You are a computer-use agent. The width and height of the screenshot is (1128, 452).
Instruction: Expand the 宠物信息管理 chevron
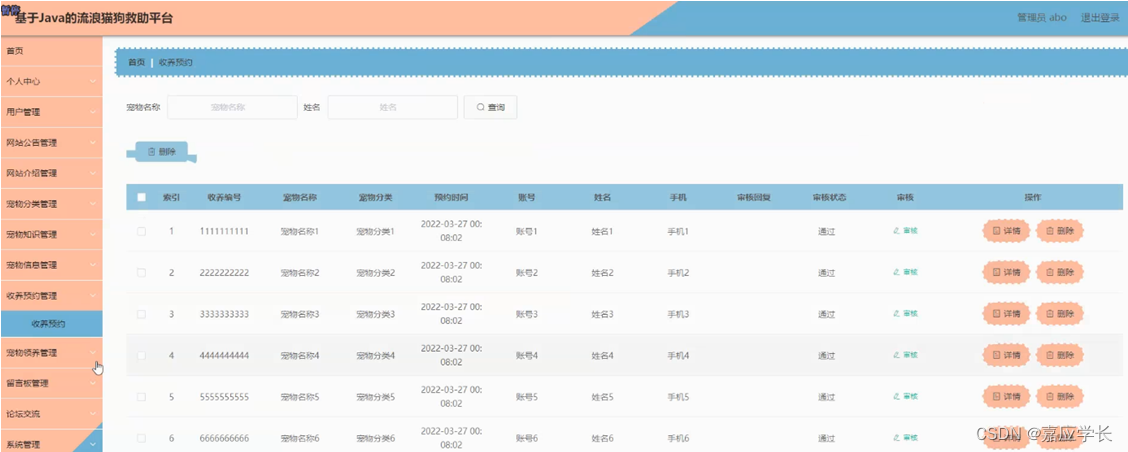click(93, 265)
